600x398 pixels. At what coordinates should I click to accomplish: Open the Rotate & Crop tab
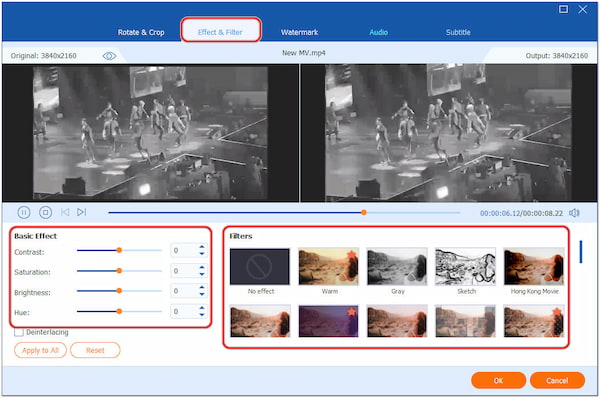141,33
